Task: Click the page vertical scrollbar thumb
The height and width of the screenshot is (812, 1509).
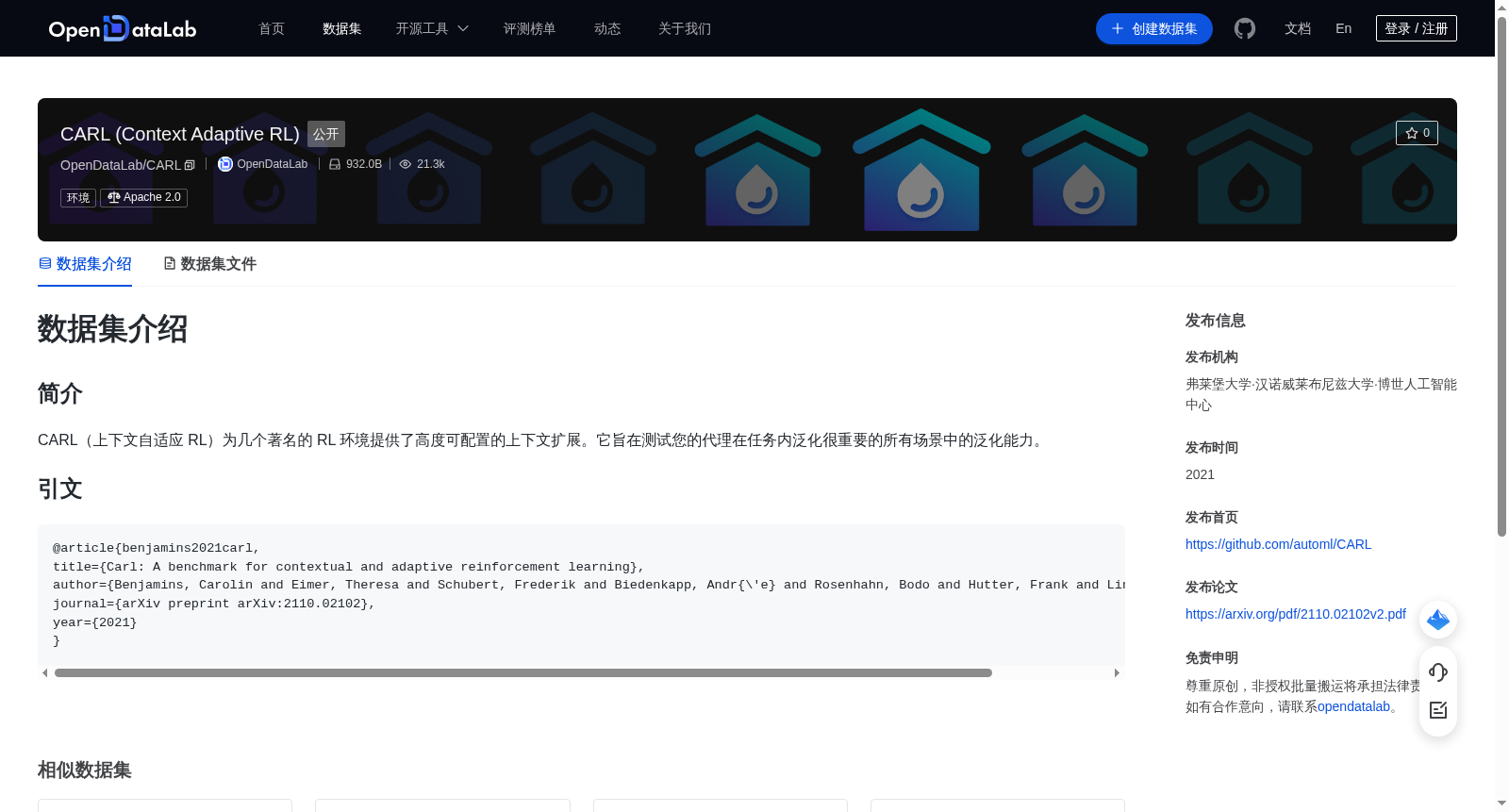Action: tap(1501, 275)
